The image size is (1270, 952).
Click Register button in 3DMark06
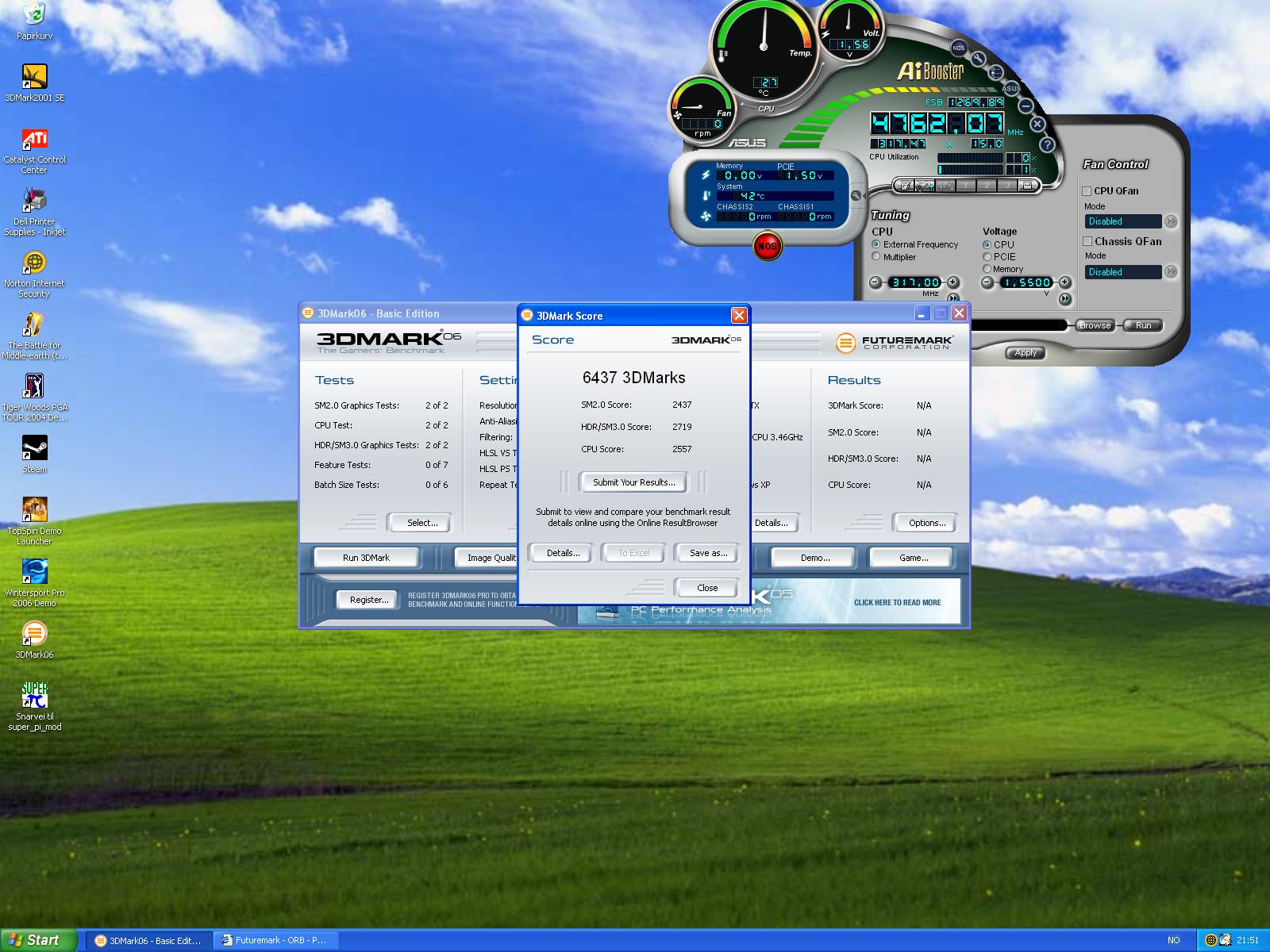pos(369,600)
